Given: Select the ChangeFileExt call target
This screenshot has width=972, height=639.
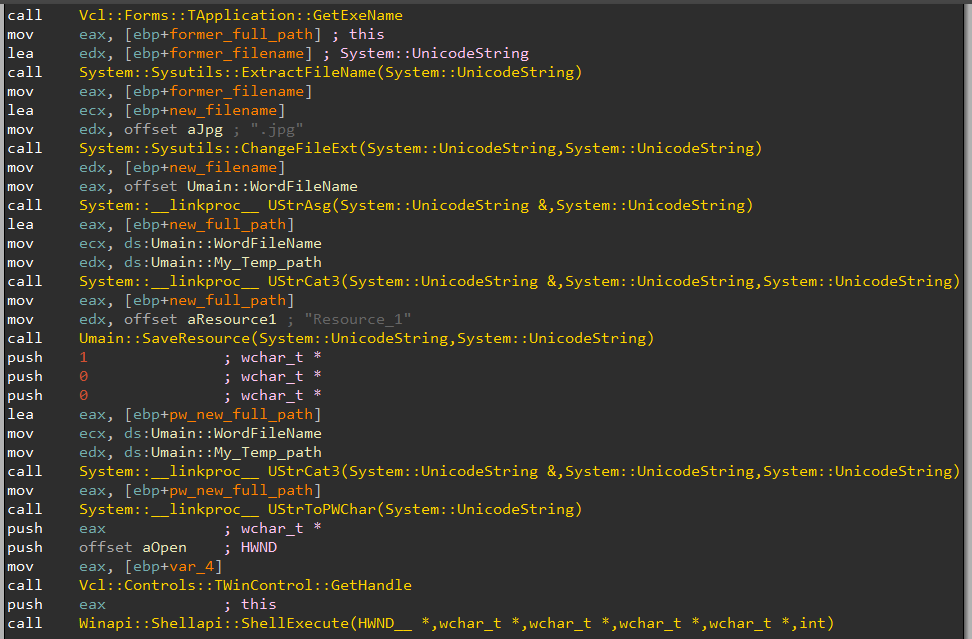Looking at the screenshot, I should pos(420,148).
